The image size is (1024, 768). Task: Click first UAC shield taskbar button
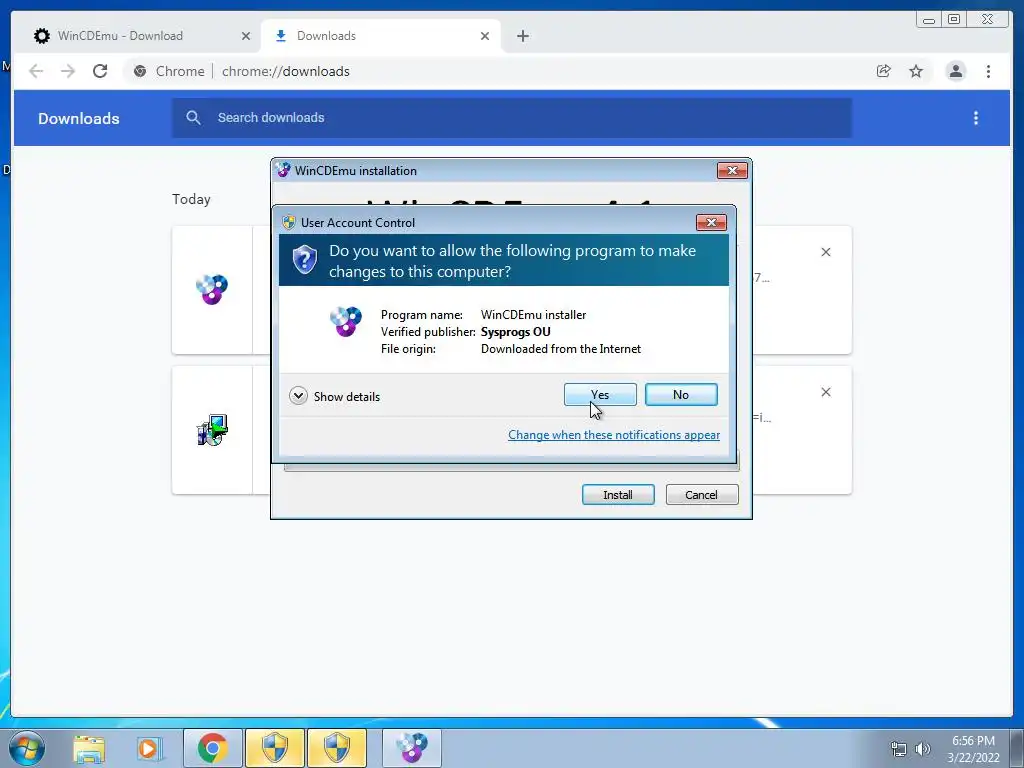pyautogui.click(x=275, y=748)
